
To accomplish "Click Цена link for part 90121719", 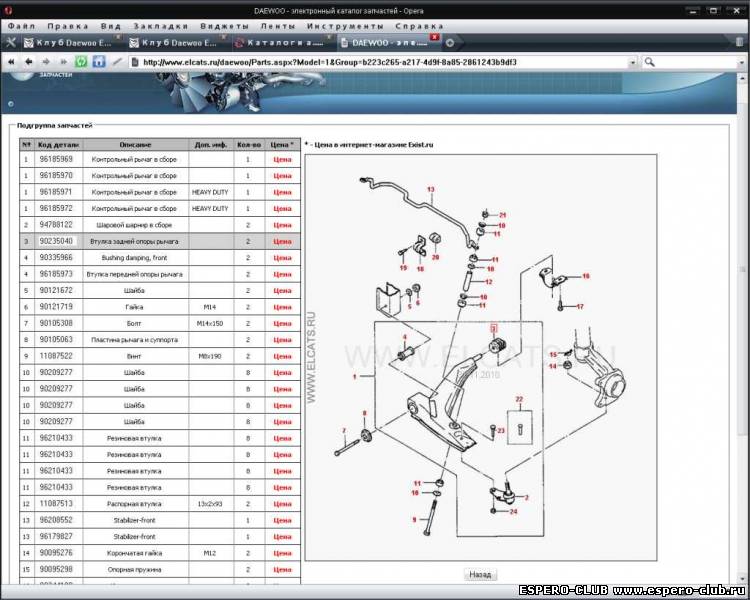I will tap(282, 307).
